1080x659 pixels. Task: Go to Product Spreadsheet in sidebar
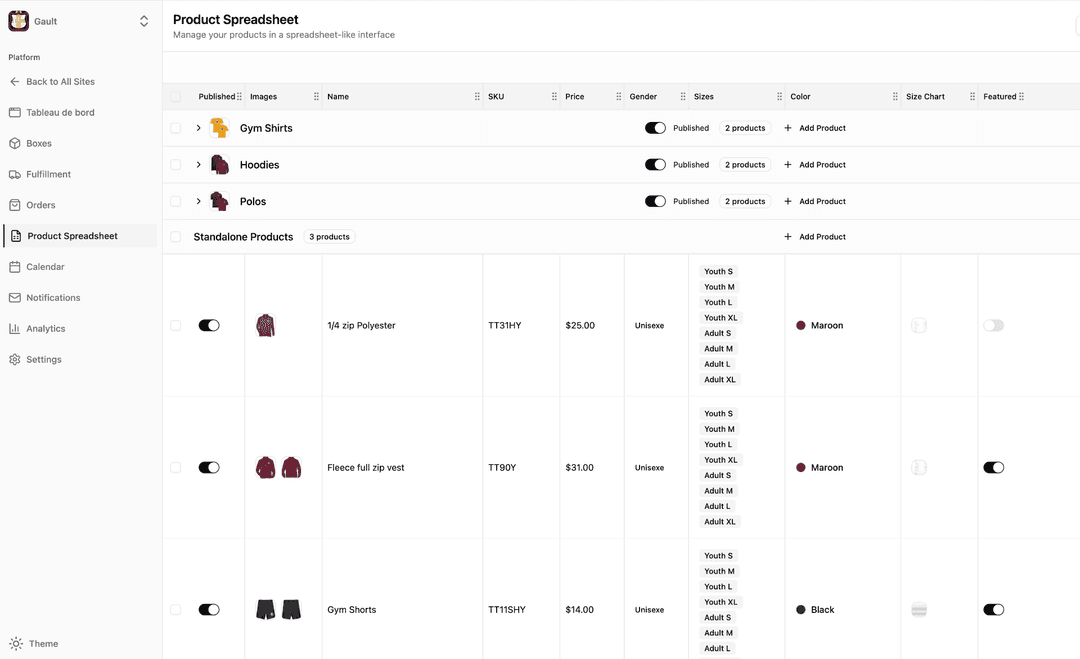pyautogui.click(x=72, y=236)
